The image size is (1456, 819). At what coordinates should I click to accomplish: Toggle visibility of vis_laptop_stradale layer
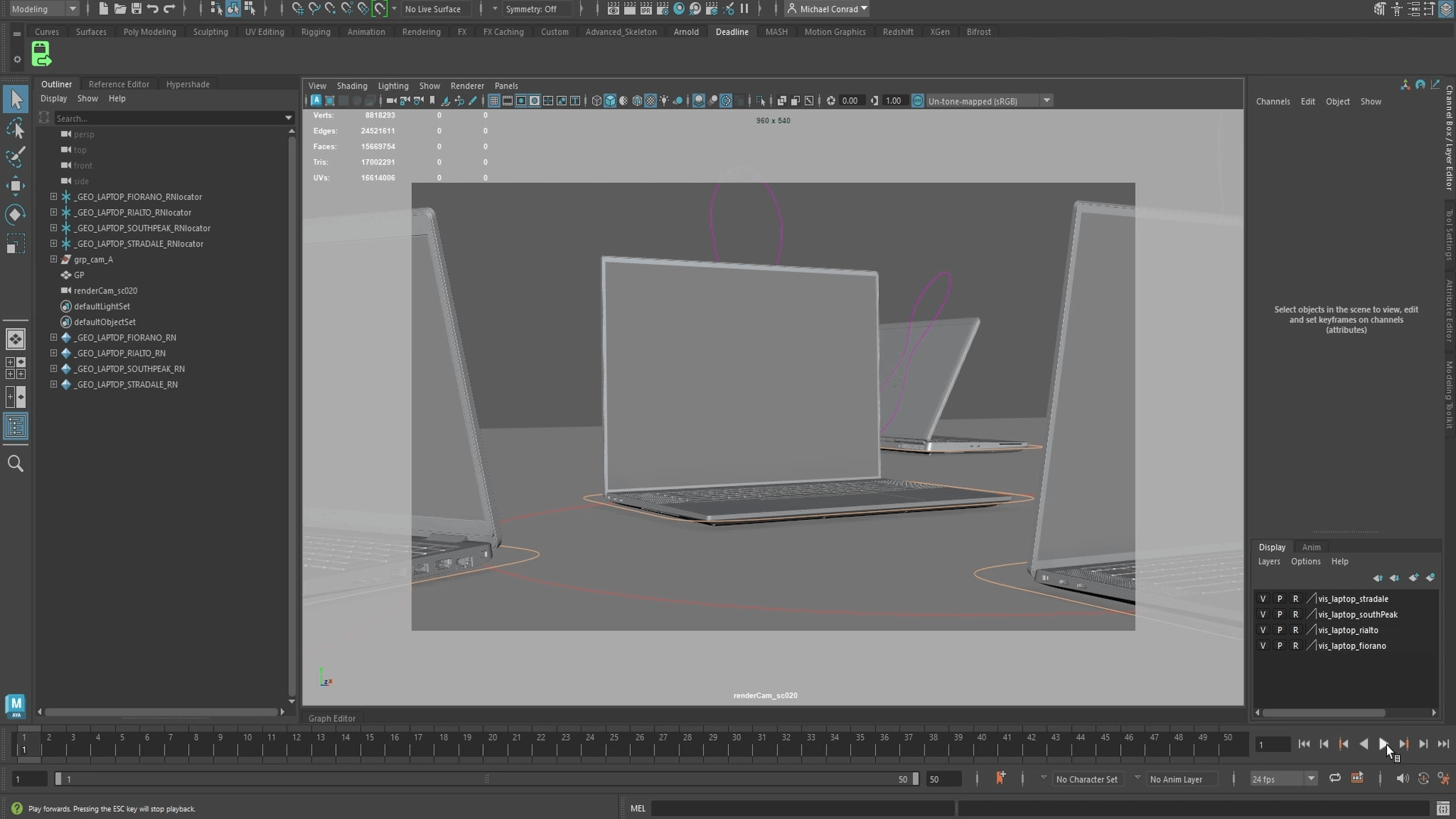(1263, 599)
